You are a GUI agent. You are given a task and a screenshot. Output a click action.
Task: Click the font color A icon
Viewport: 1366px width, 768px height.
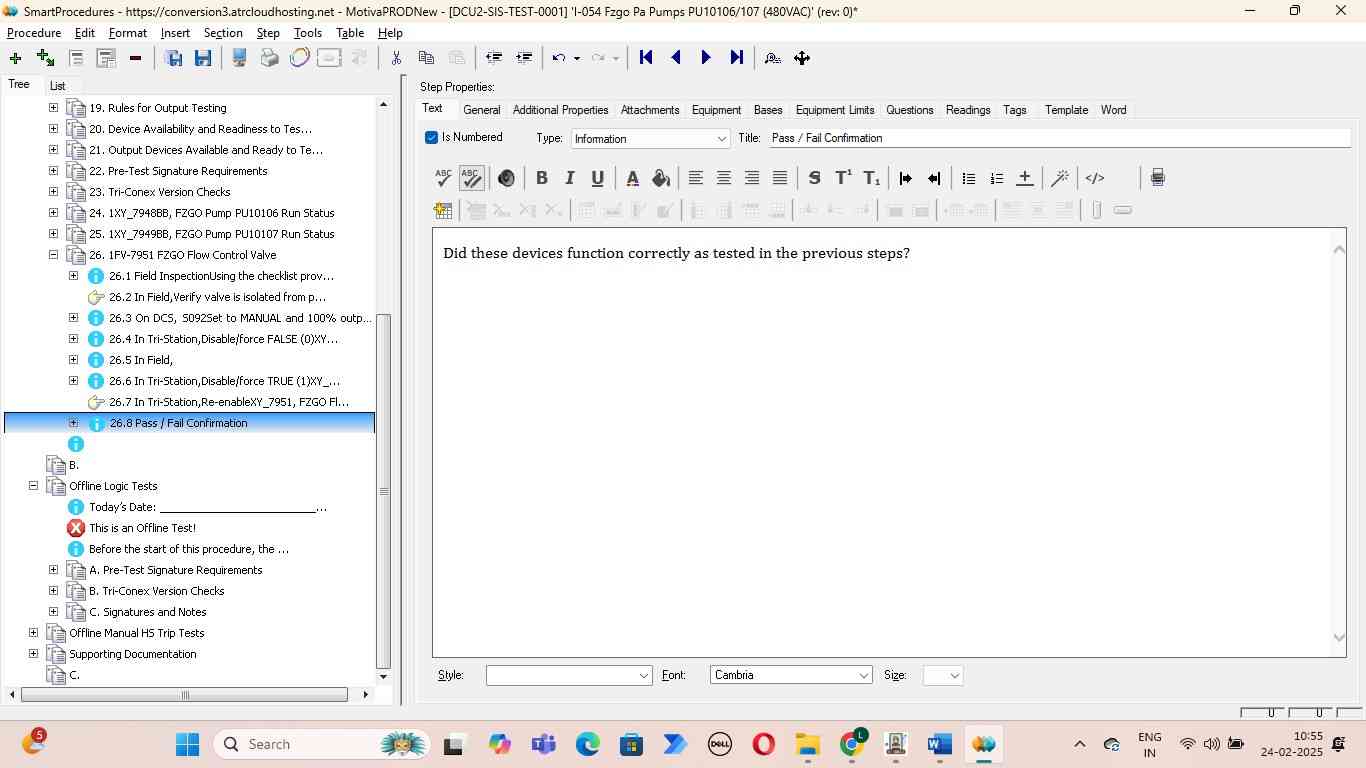click(632, 178)
